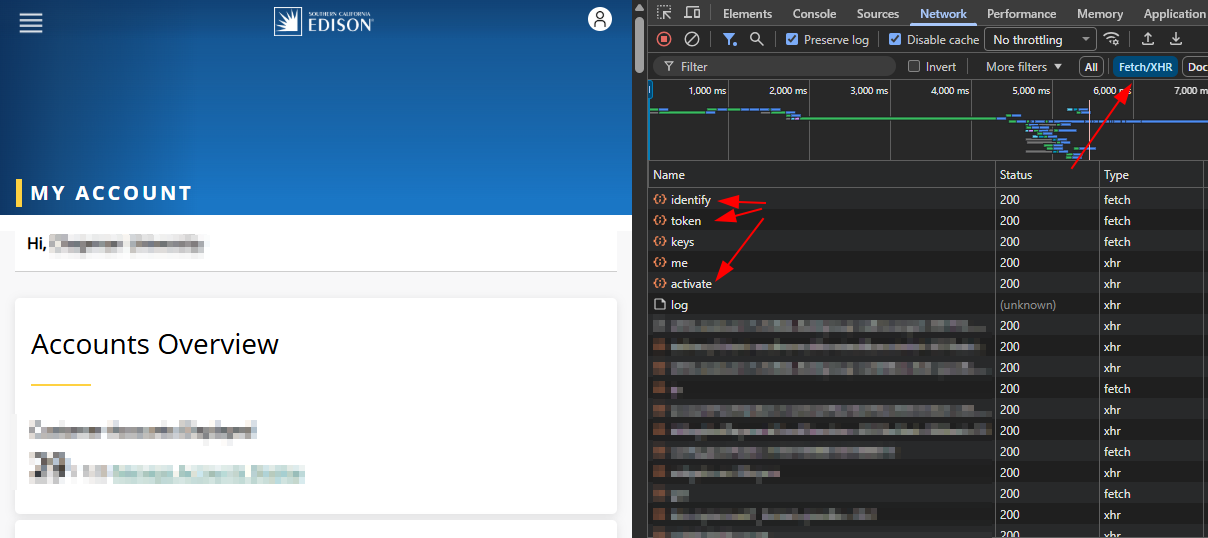The height and width of the screenshot is (538, 1208).
Task: Sort by the Status column header
Action: (1047, 175)
